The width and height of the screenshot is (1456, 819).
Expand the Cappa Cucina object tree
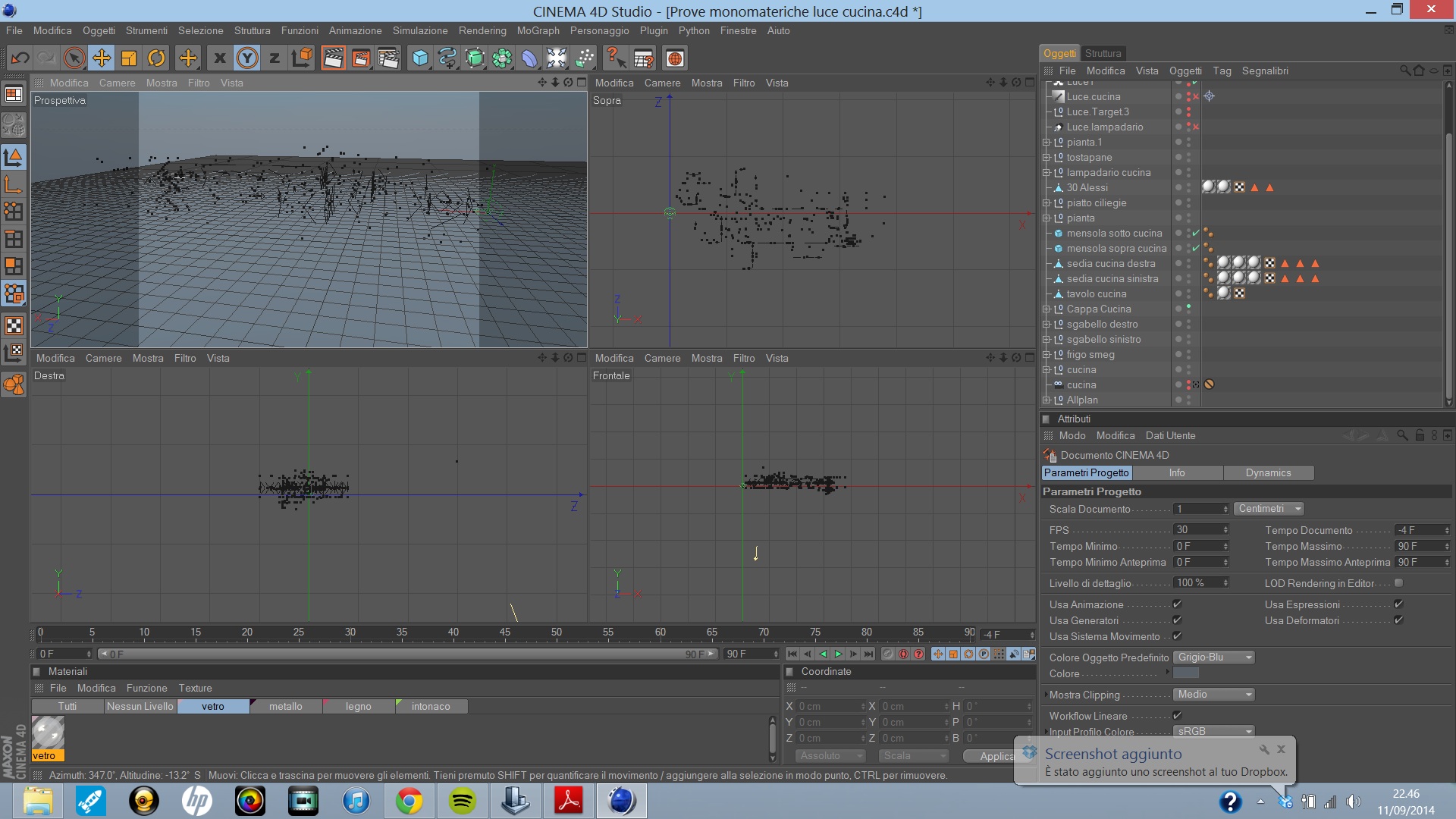pyautogui.click(x=1046, y=309)
